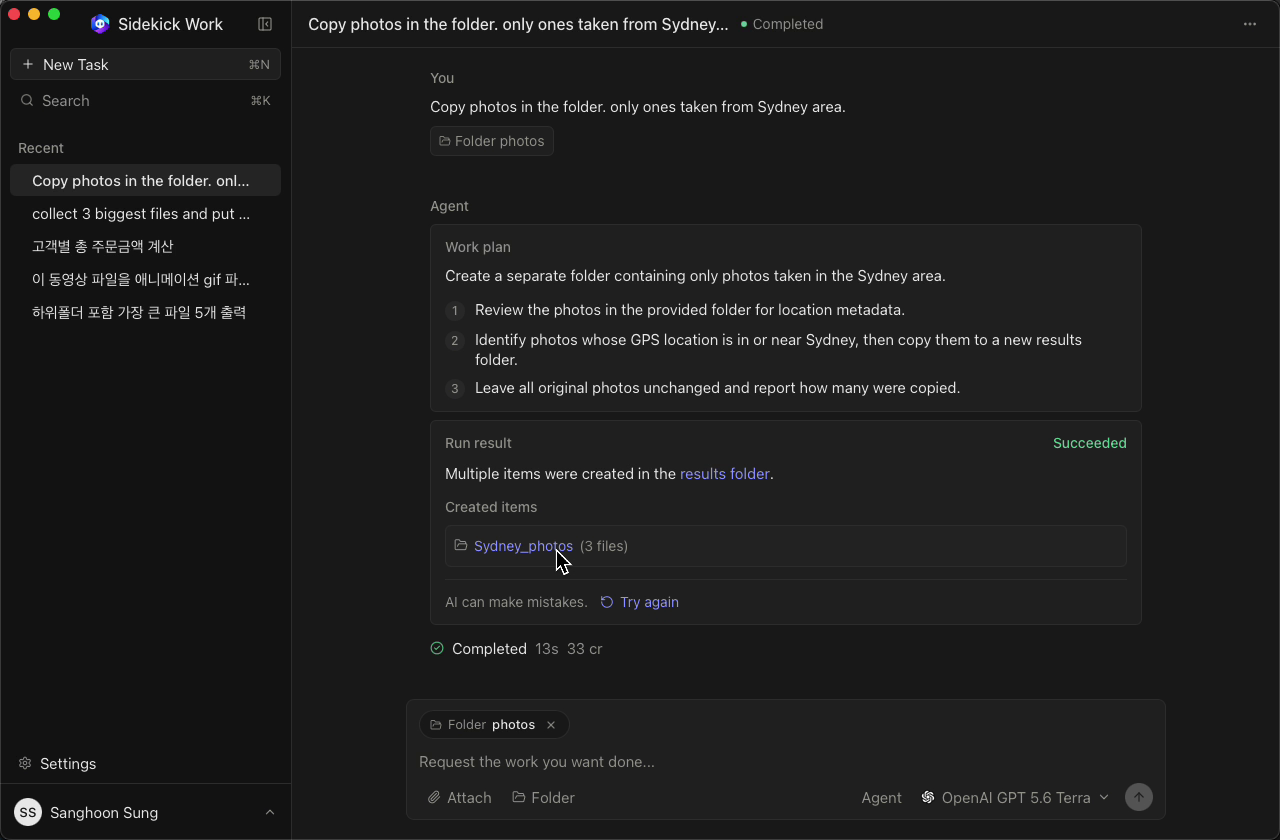Click step 1 'Review the photos' text
The width and height of the screenshot is (1280, 840).
click(x=690, y=310)
